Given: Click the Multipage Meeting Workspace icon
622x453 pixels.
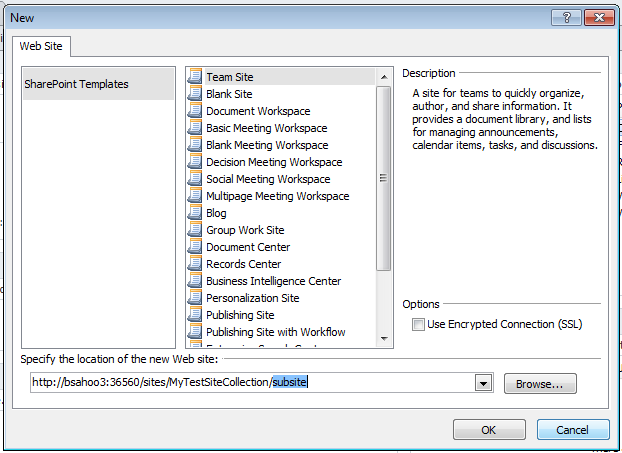Looking at the screenshot, I should [x=195, y=196].
